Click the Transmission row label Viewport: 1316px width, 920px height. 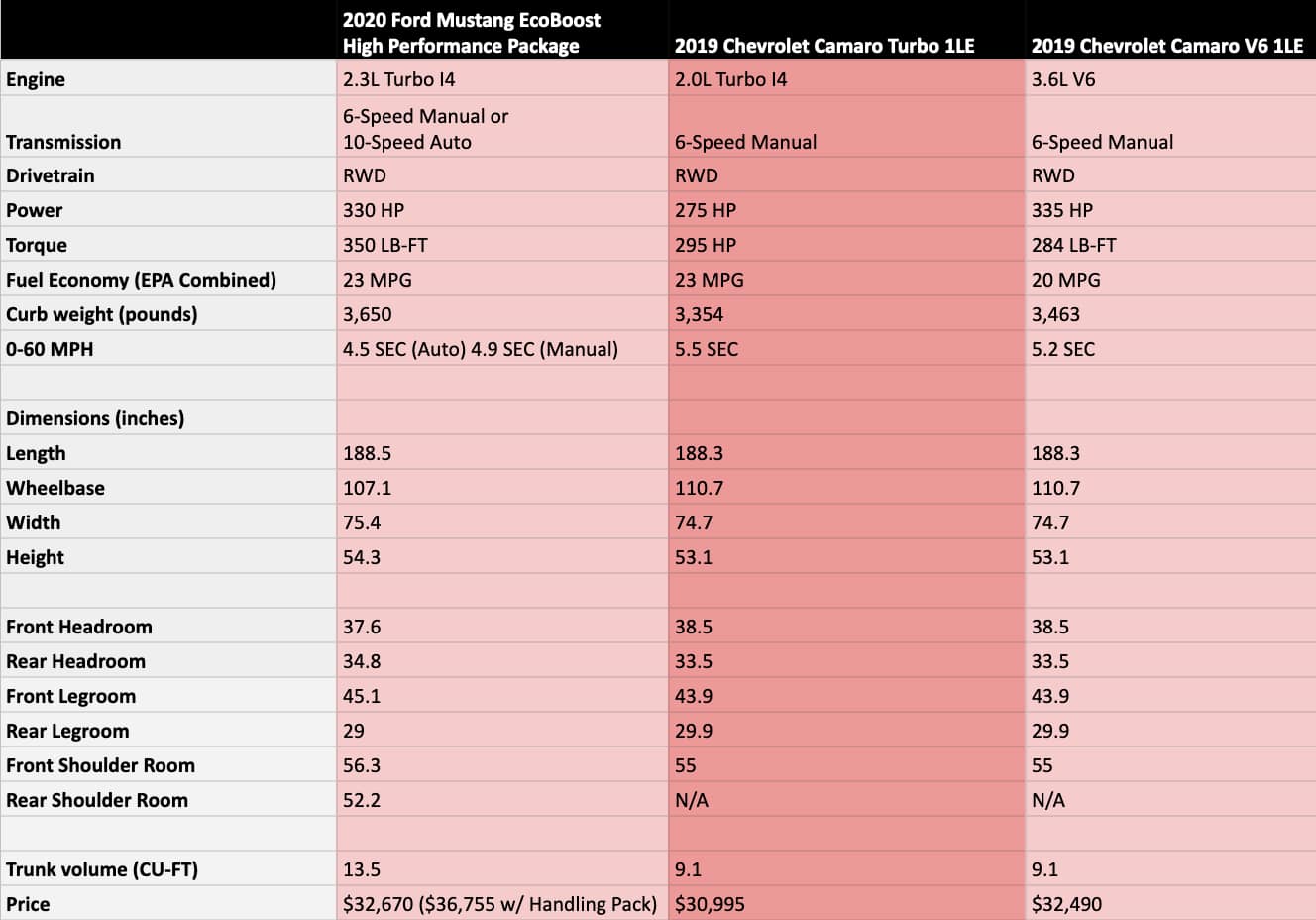click(168, 128)
